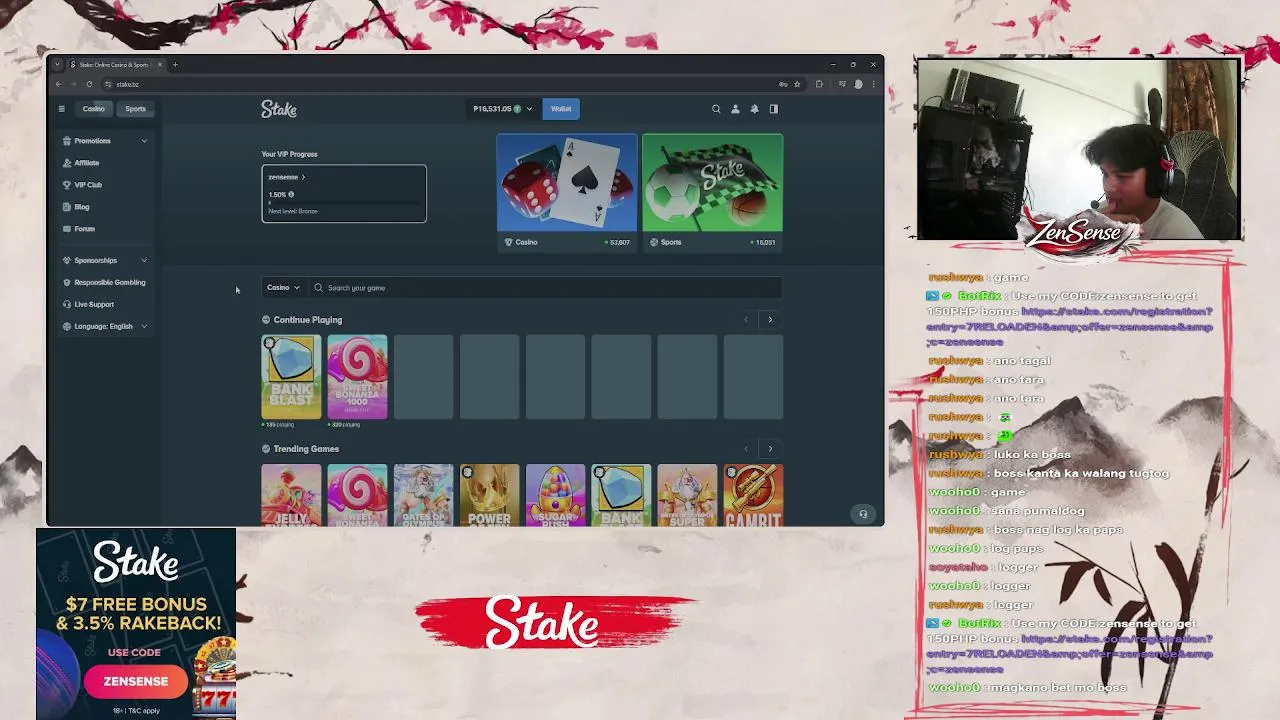
Task: Open Blog in the sidebar
Action: coord(82,207)
